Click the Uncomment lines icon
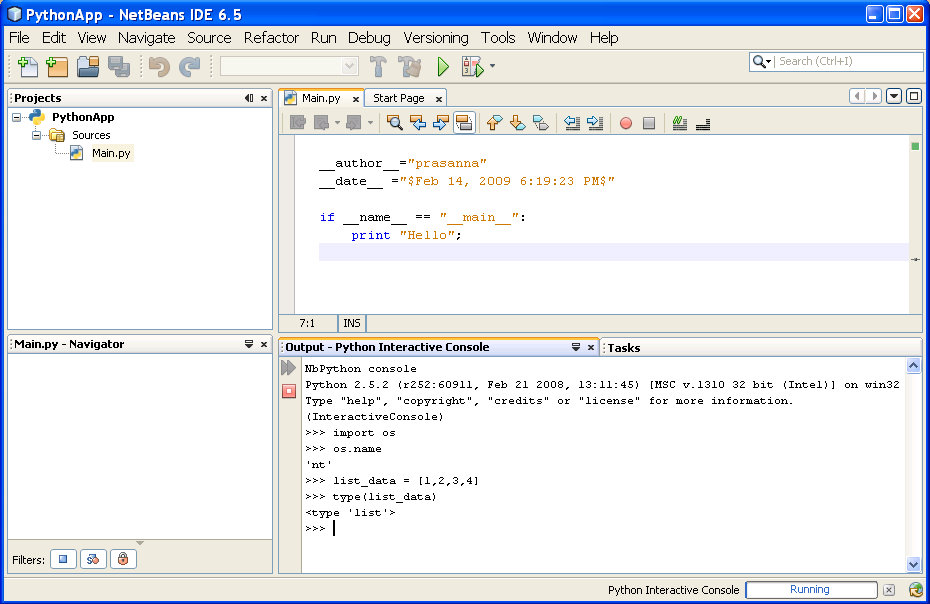 703,123
